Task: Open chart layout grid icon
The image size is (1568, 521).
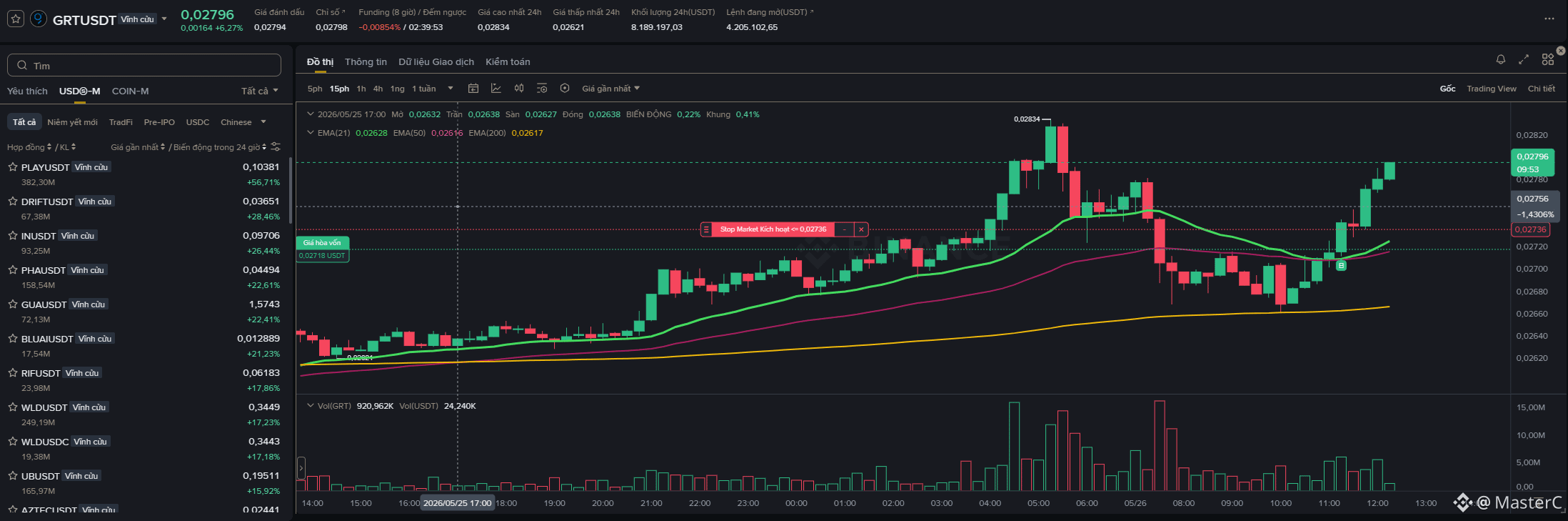Action: [1547, 59]
